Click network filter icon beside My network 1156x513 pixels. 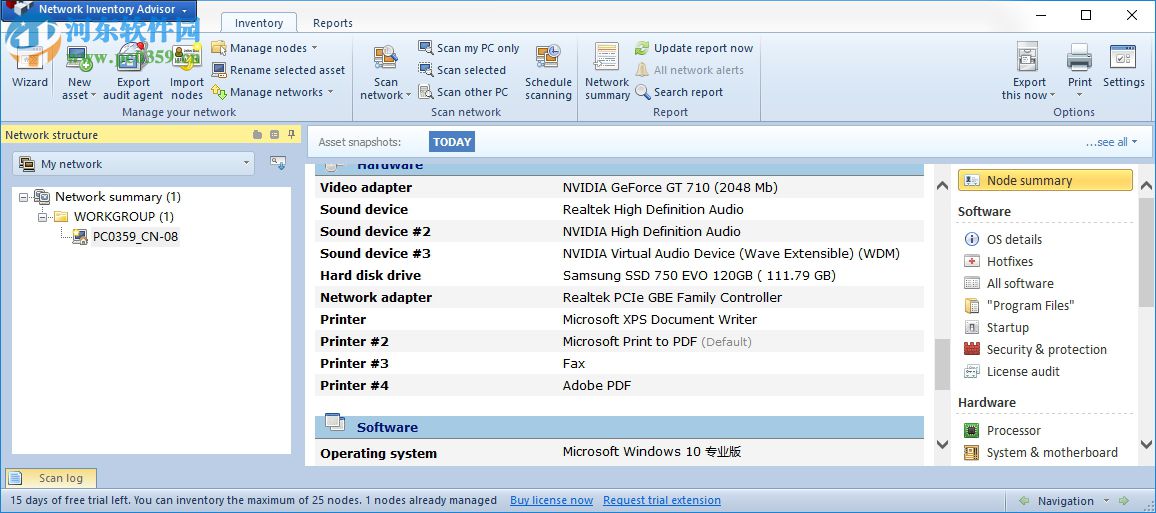click(277, 163)
